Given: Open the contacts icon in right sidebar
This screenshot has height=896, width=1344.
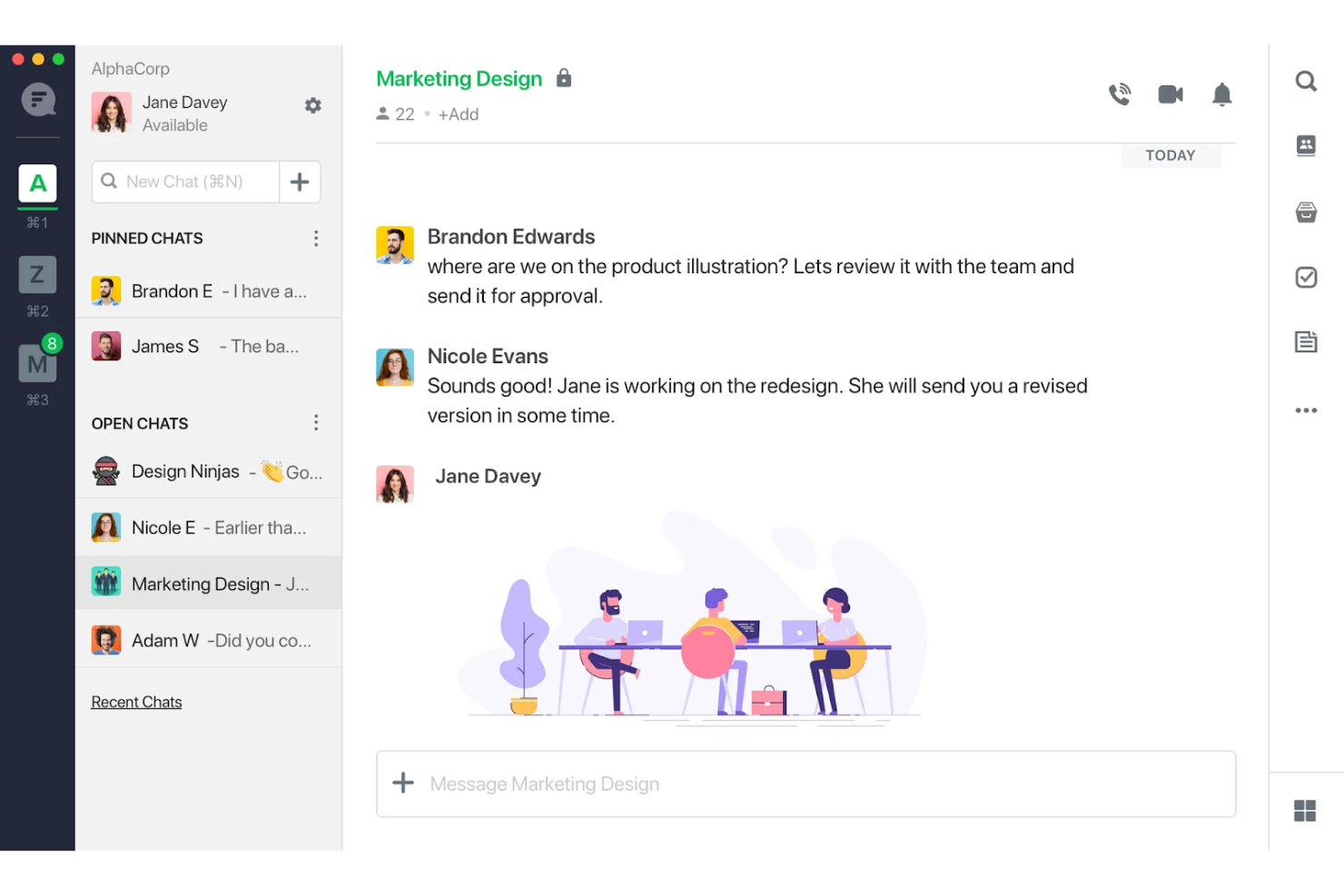Looking at the screenshot, I should [1306, 145].
